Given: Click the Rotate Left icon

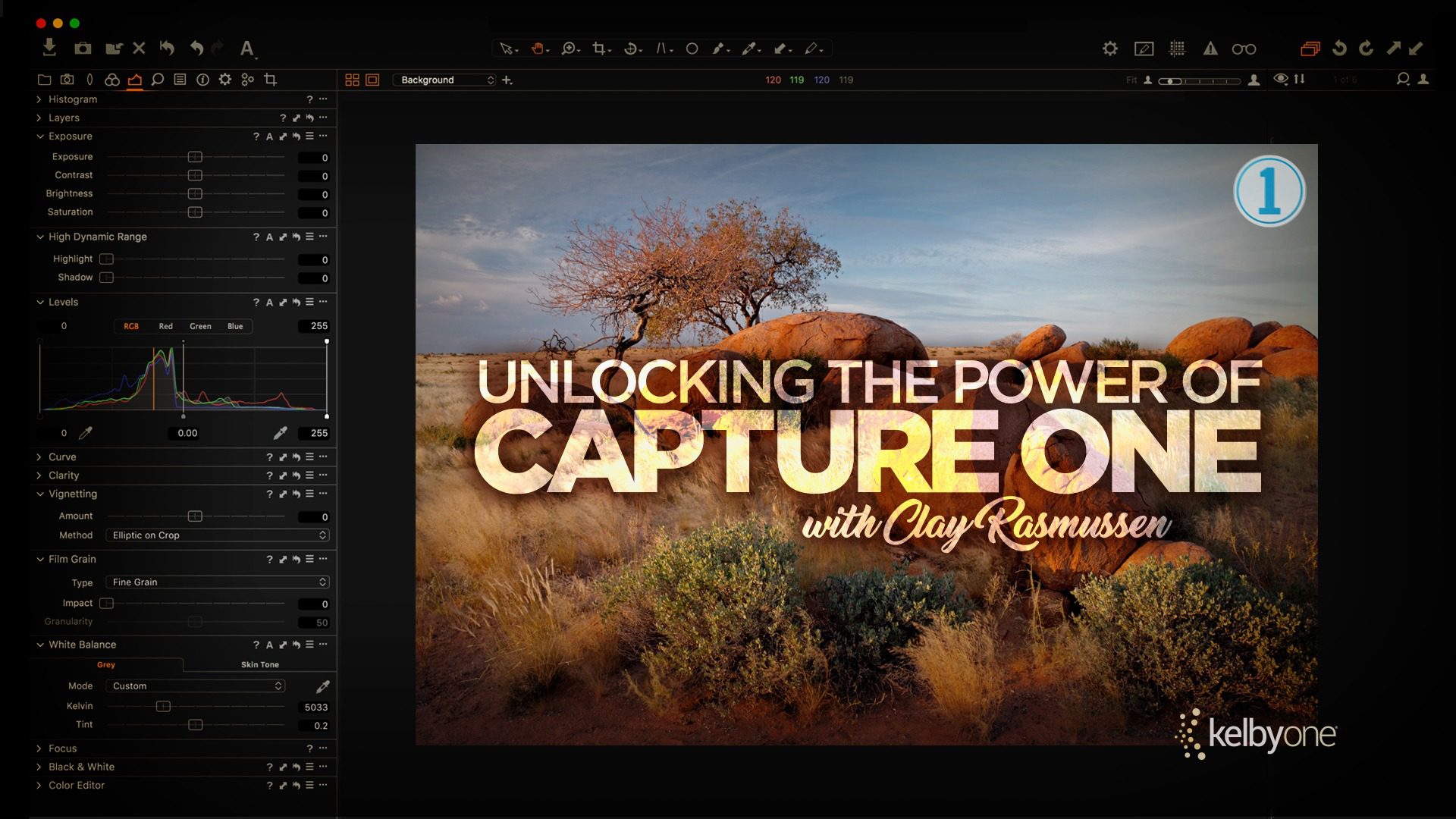Looking at the screenshot, I should (x=1340, y=49).
